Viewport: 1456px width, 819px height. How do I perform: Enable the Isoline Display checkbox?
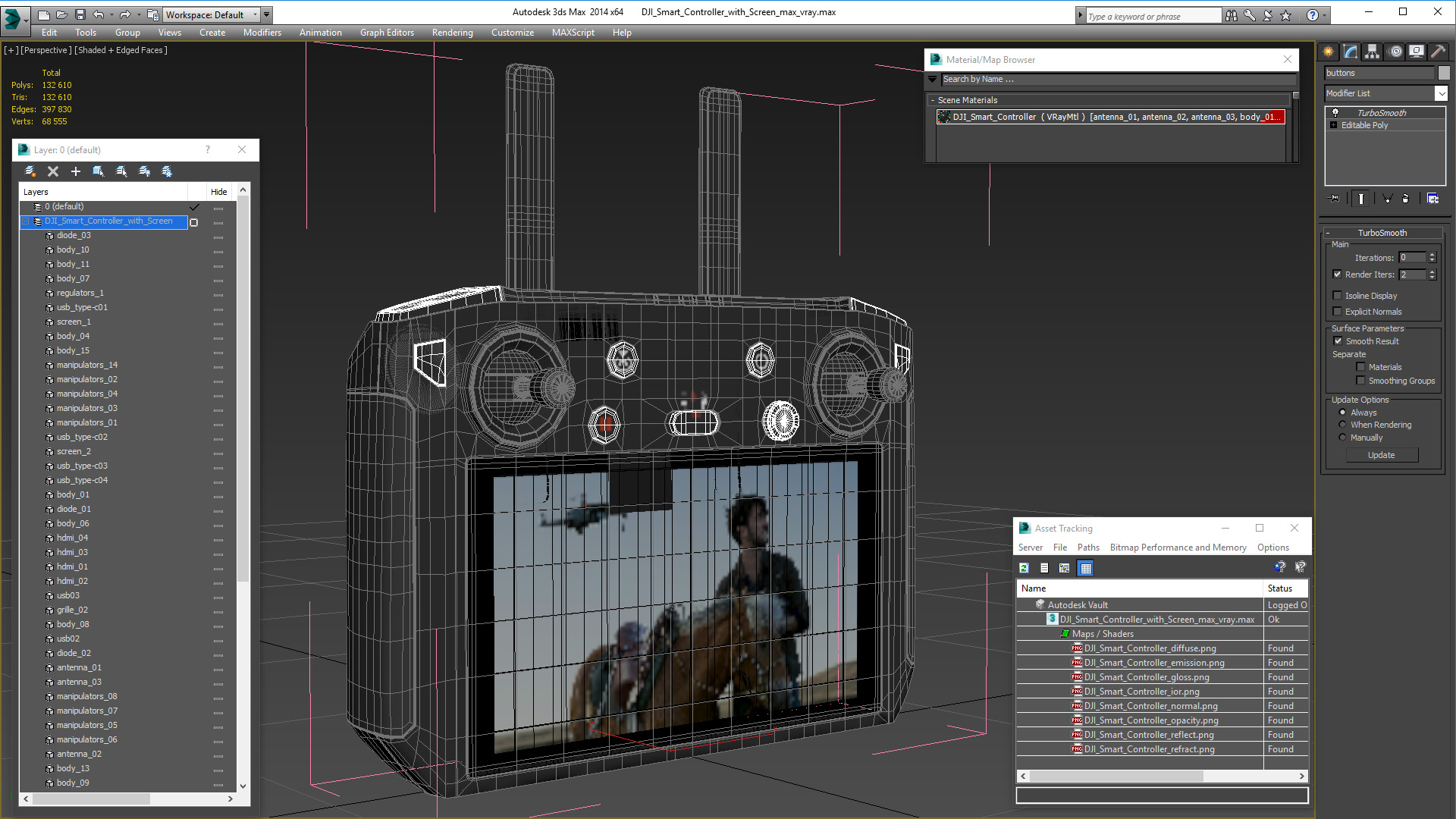point(1338,296)
